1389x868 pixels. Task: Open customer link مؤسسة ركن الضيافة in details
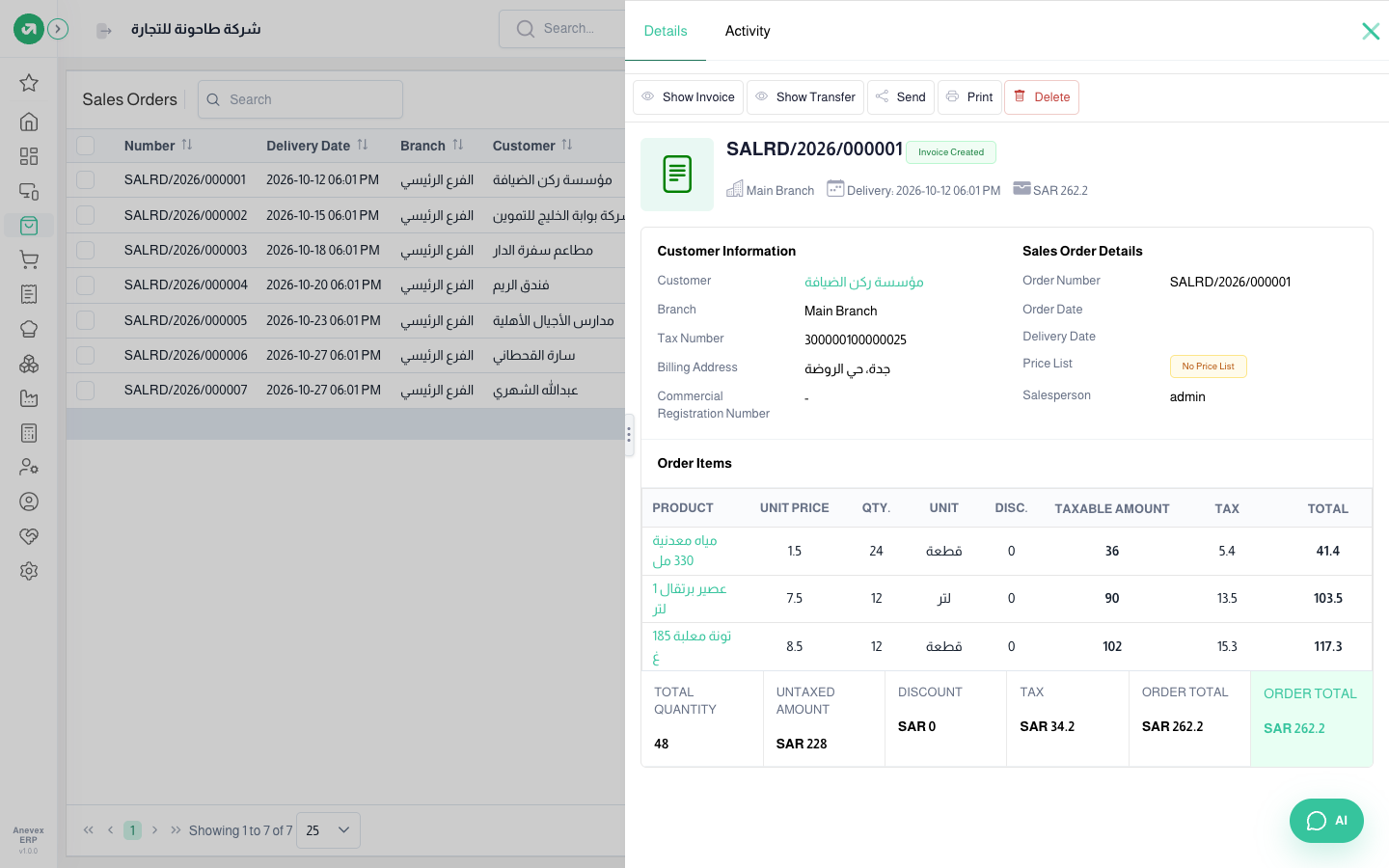864,282
